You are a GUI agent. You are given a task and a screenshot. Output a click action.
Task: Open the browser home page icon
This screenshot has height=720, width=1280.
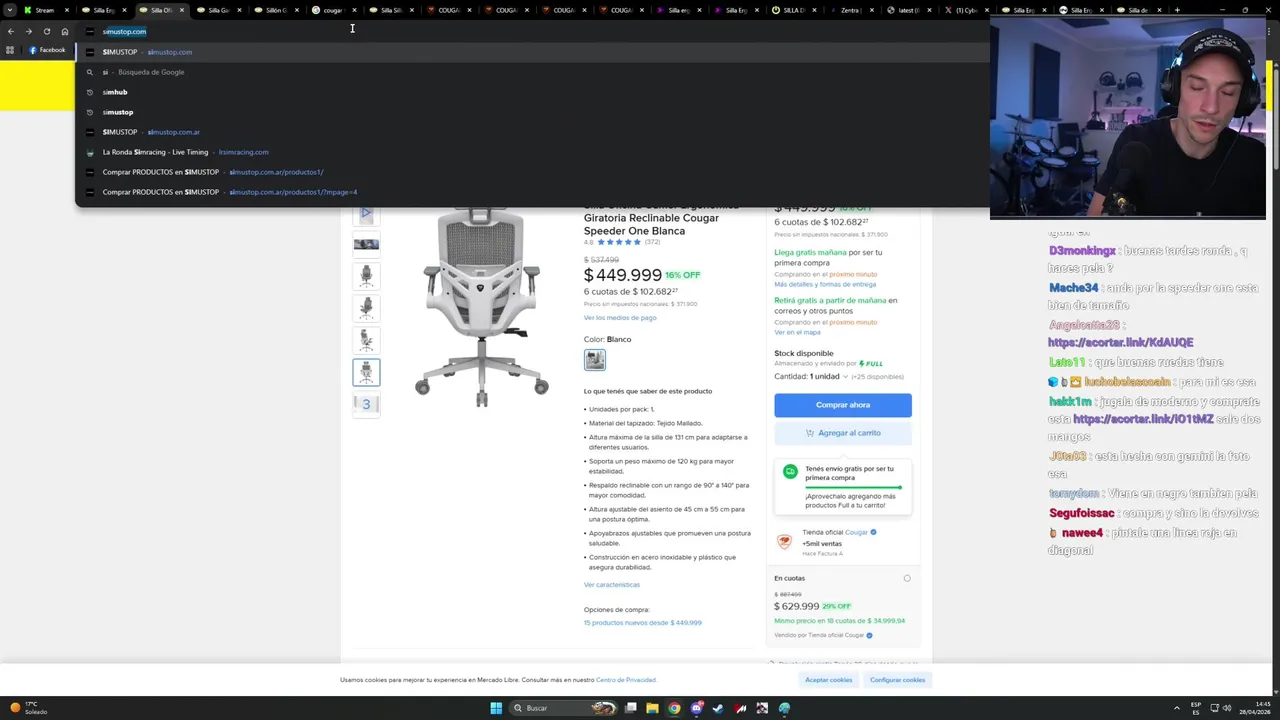pos(65,31)
